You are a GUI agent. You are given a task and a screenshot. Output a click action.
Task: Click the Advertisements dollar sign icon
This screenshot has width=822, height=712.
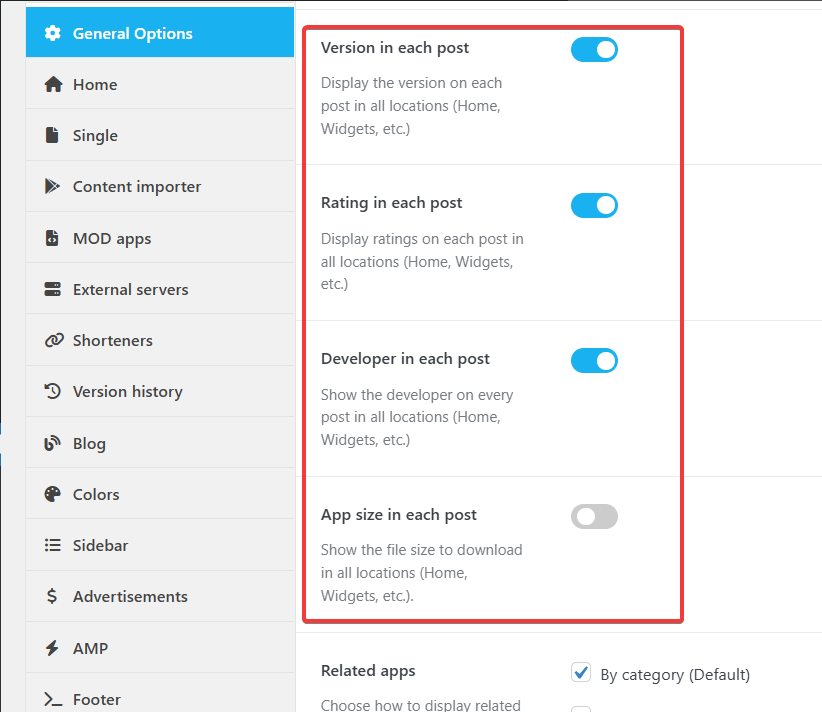pos(53,597)
